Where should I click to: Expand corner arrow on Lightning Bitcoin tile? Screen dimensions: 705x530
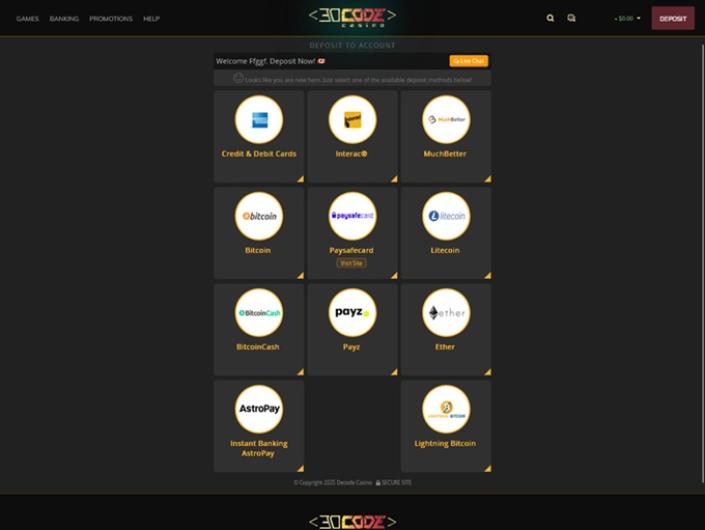click(x=487, y=468)
